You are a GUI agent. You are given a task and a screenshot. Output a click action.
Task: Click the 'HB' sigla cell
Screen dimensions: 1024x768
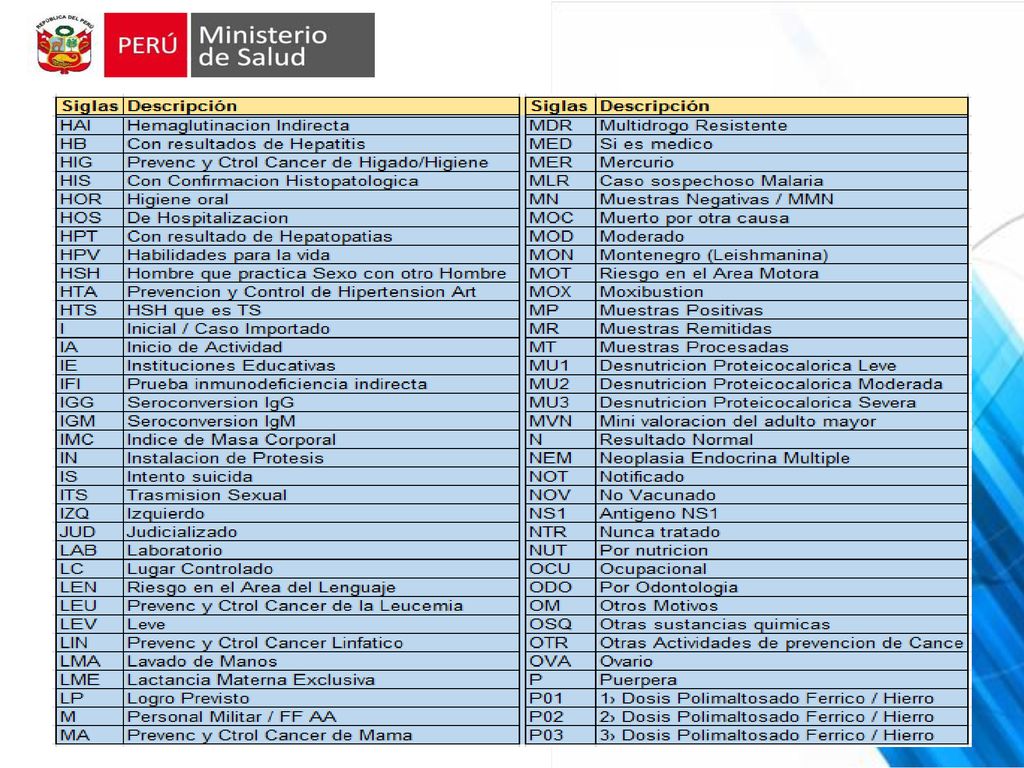click(x=89, y=144)
